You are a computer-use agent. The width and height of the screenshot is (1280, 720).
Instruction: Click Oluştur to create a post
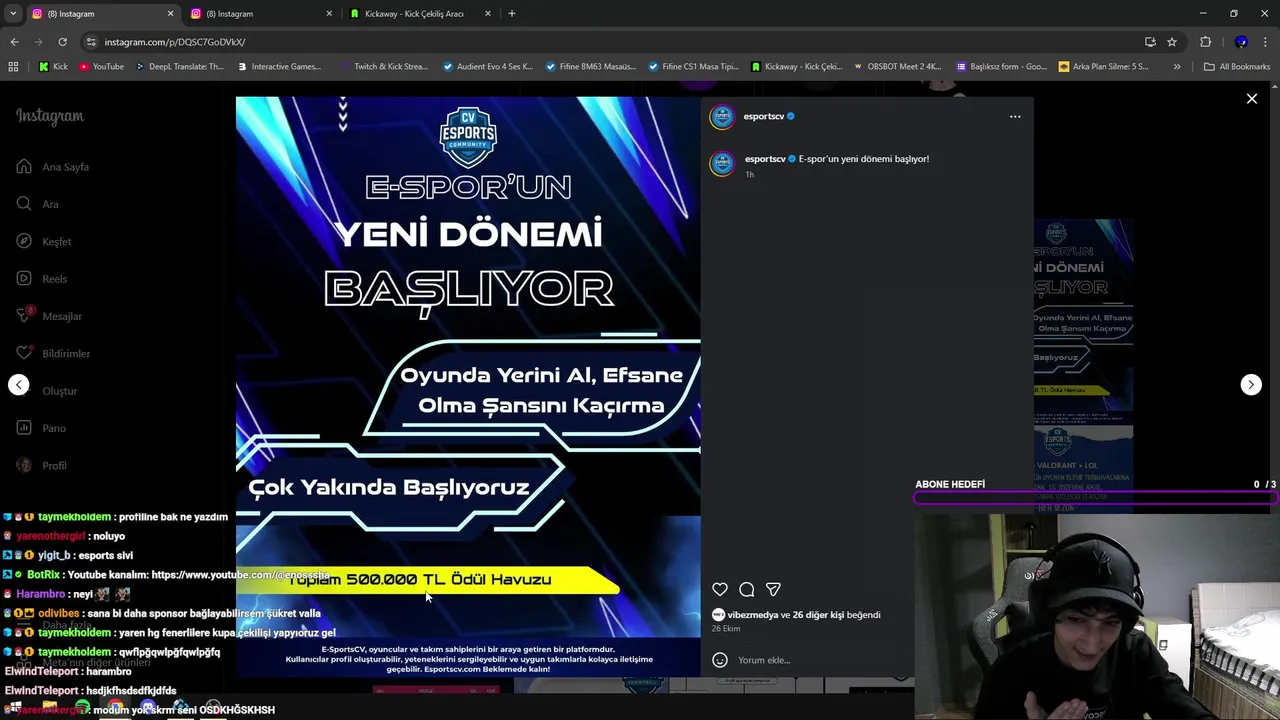coord(46,391)
